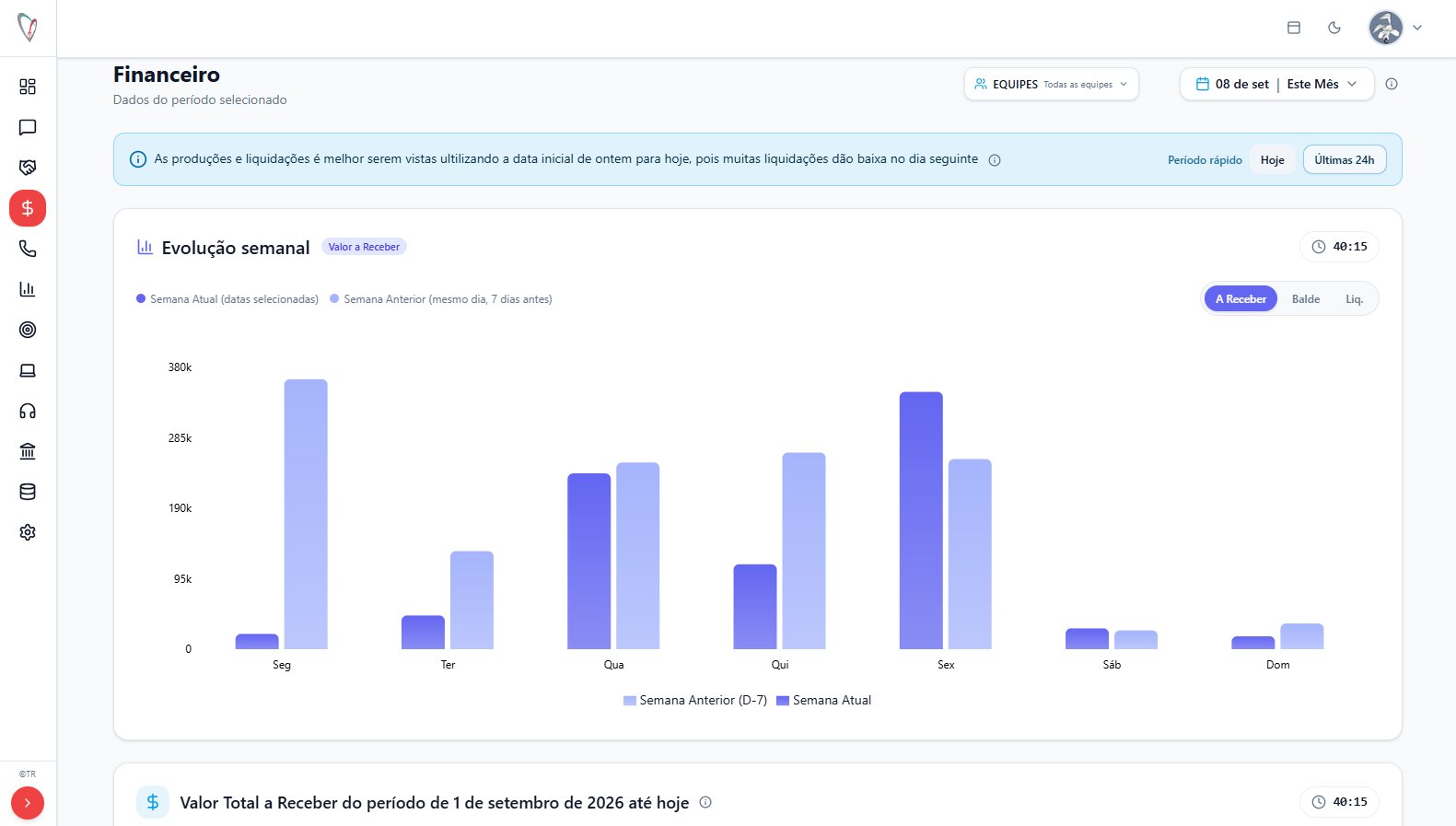Switch chart to A Receber tab
Screen dimensions: 1456x826
click(1241, 299)
